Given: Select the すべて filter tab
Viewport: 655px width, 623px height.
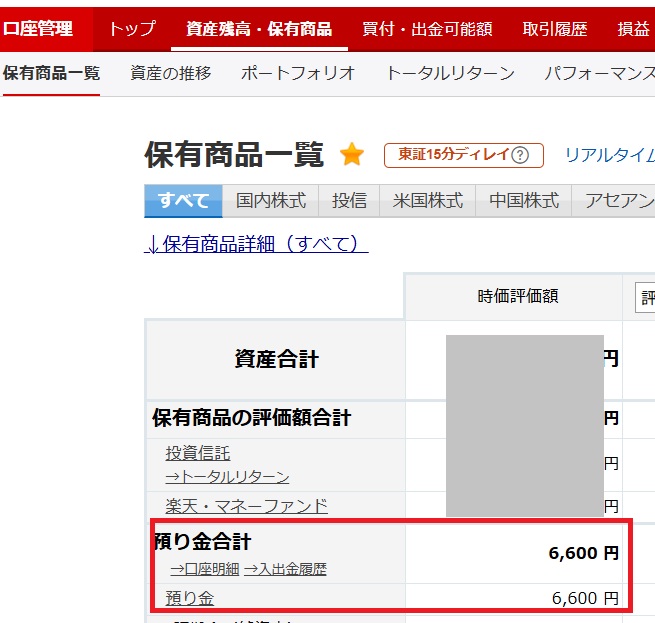Looking at the screenshot, I should coord(183,200).
